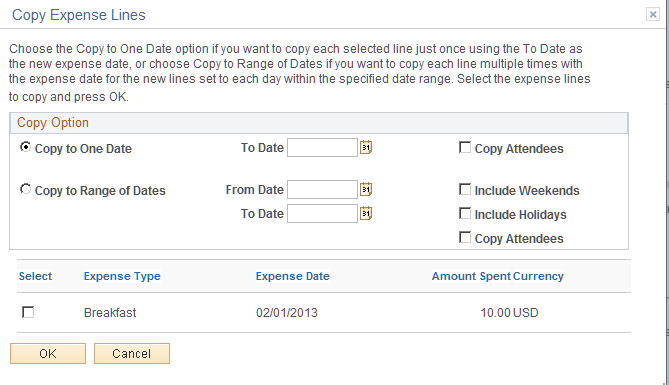Sort by Expense Type column header
The height and width of the screenshot is (385, 669).
pos(122,276)
